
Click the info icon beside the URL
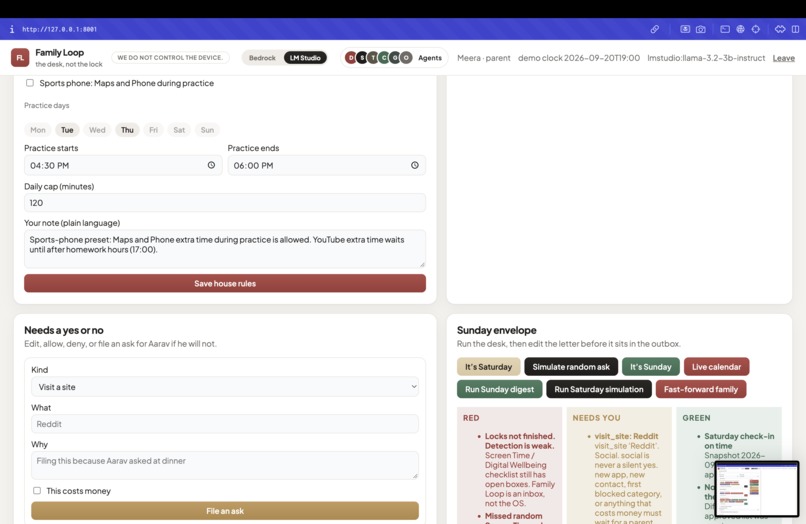(12, 29)
